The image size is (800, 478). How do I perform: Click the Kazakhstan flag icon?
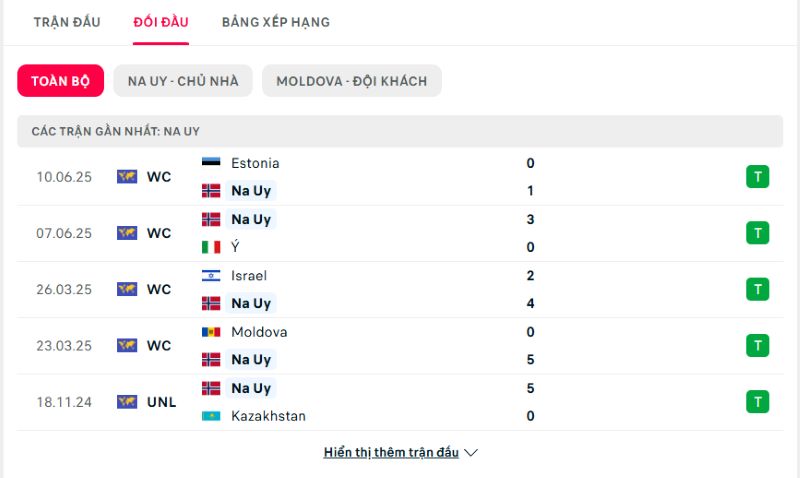pyautogui.click(x=211, y=416)
